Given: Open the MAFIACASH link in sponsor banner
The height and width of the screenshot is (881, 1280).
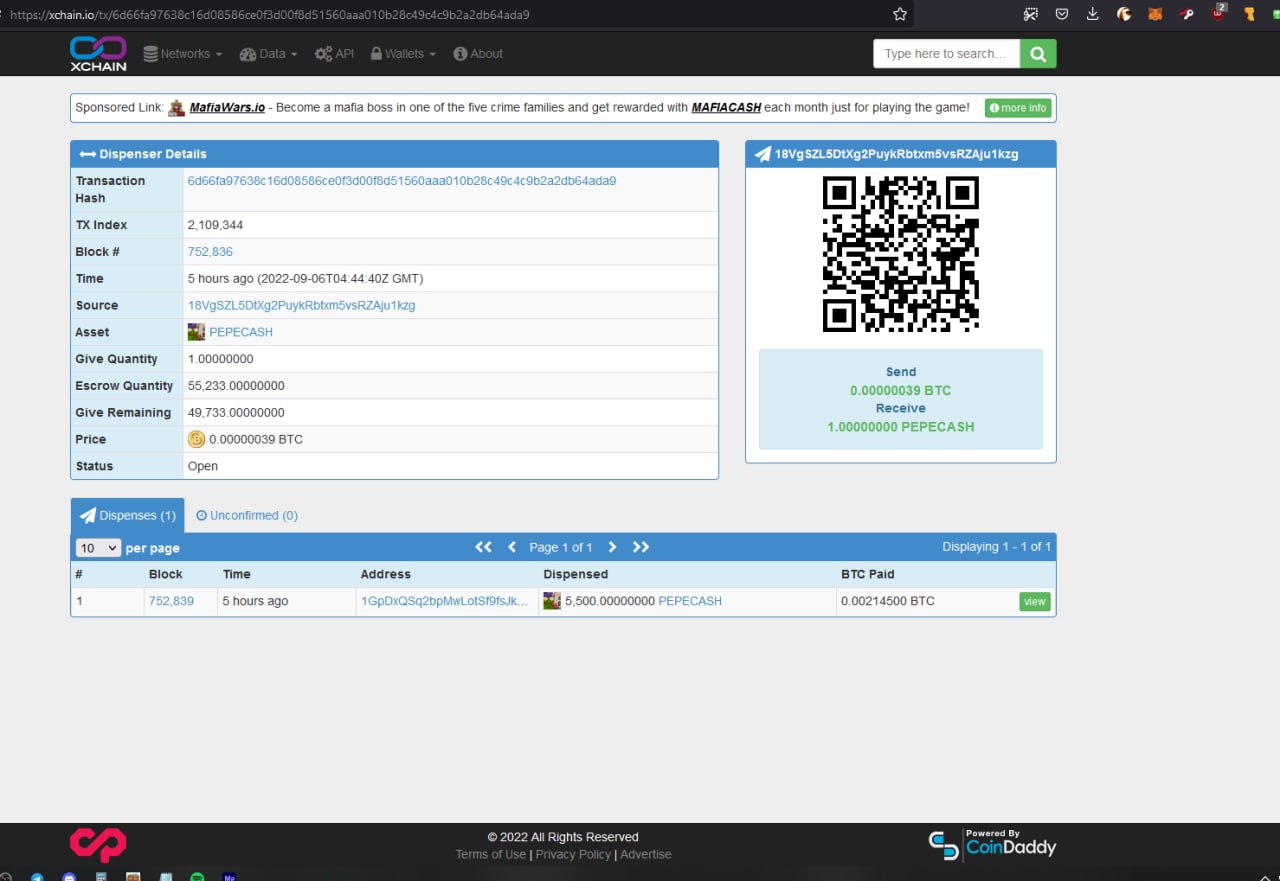Looking at the screenshot, I should point(726,107).
